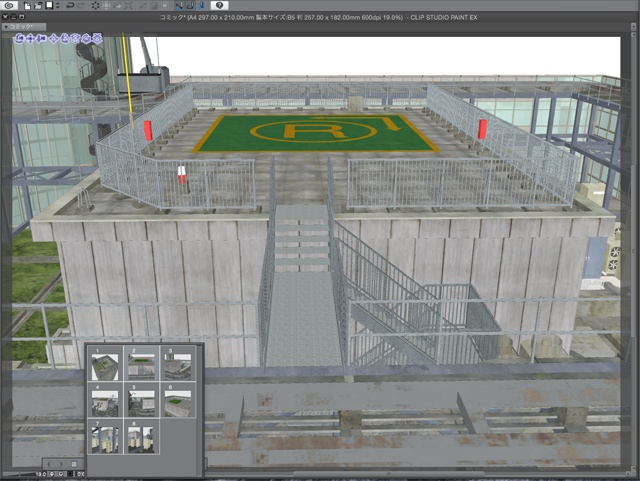Toggle Snap to Ruler
The height and width of the screenshot is (481, 640).
pyautogui.click(x=179, y=5)
